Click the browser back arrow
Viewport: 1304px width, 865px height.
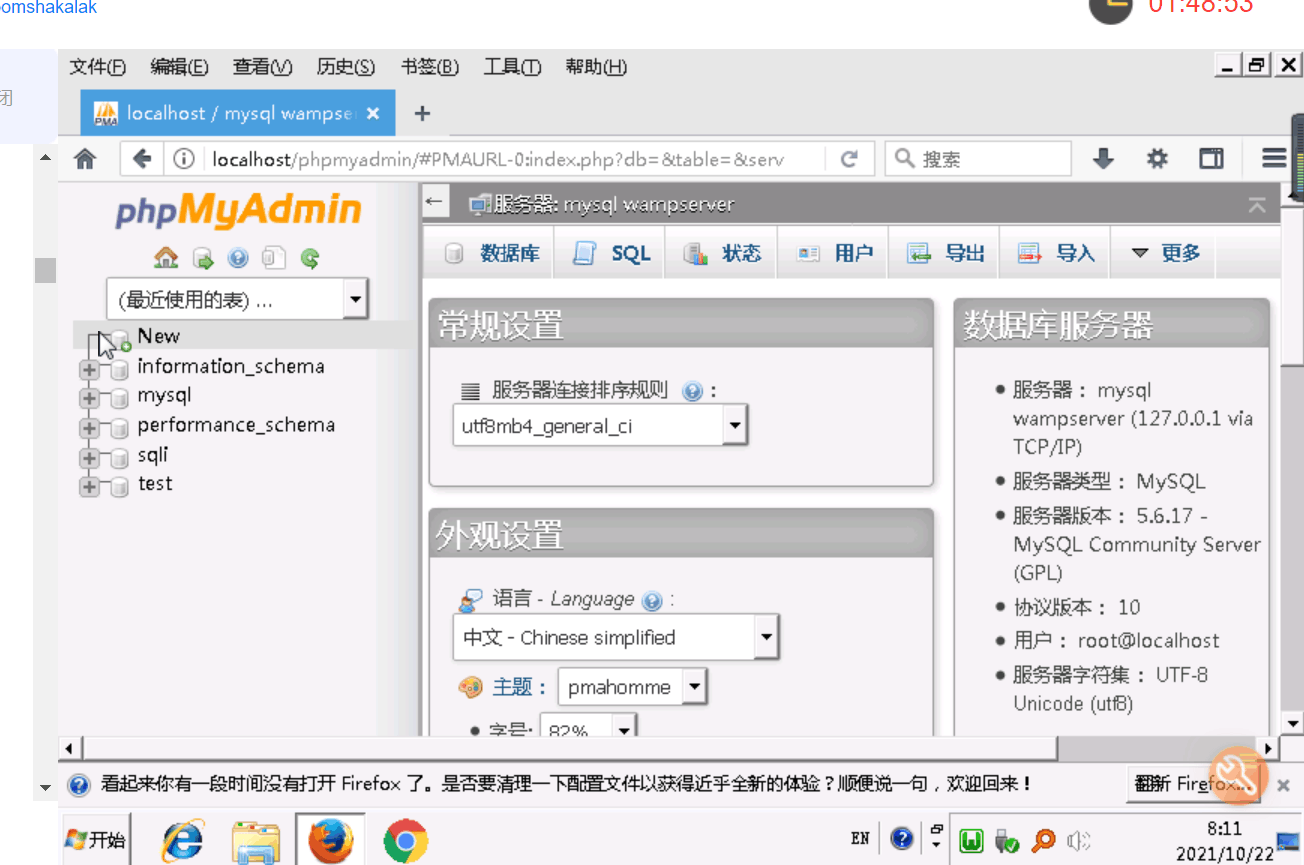click(142, 158)
